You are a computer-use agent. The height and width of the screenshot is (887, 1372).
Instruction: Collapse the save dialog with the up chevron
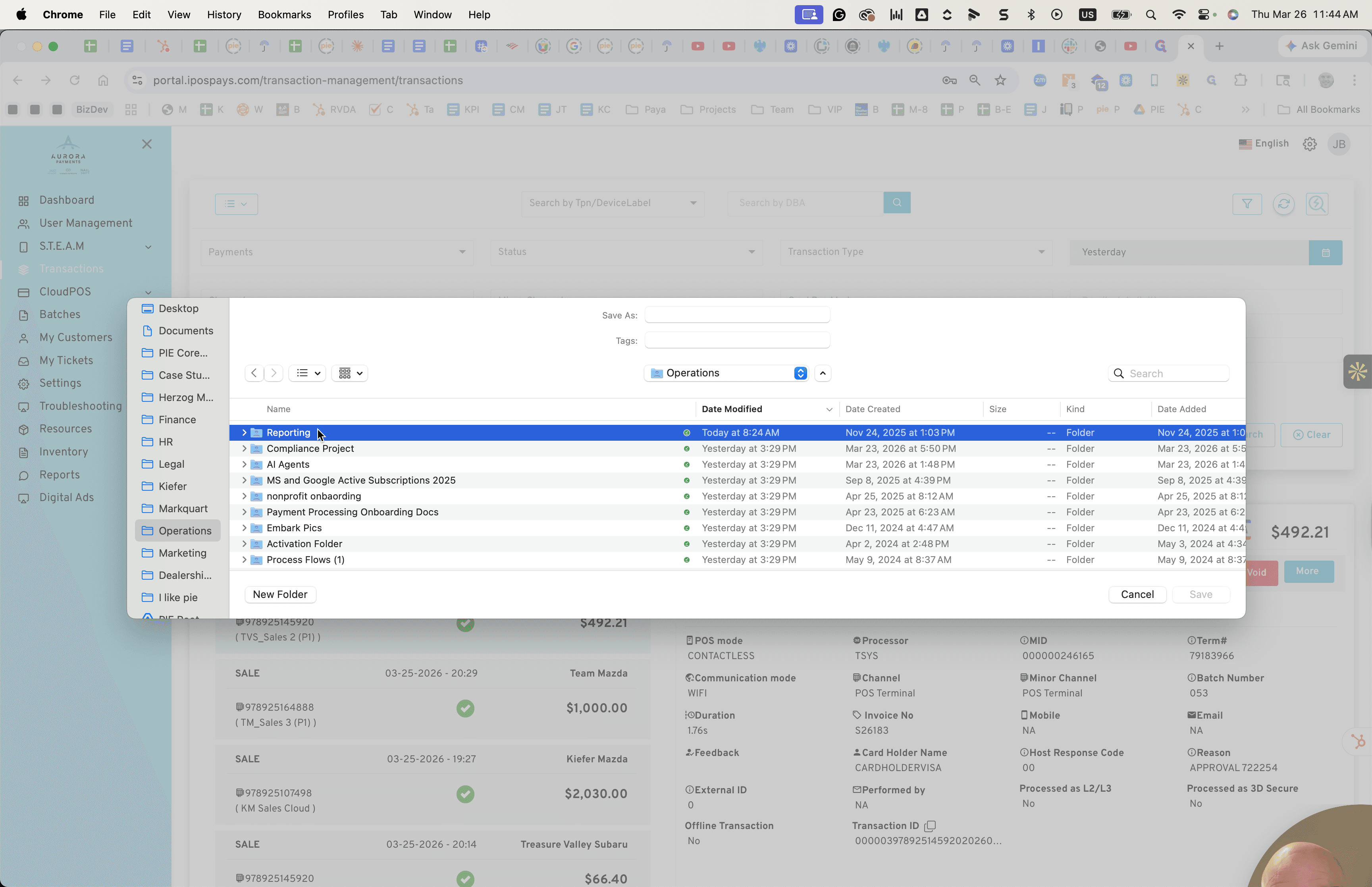(823, 373)
